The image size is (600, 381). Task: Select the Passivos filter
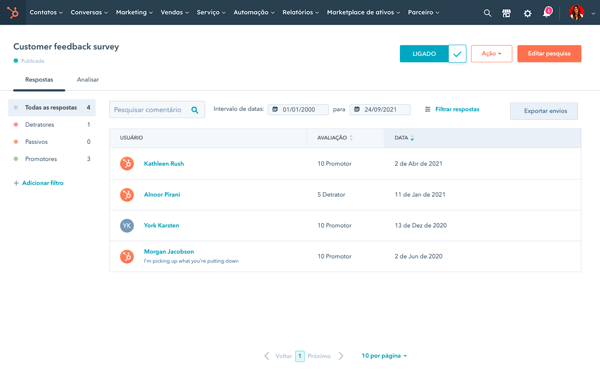coord(52,142)
